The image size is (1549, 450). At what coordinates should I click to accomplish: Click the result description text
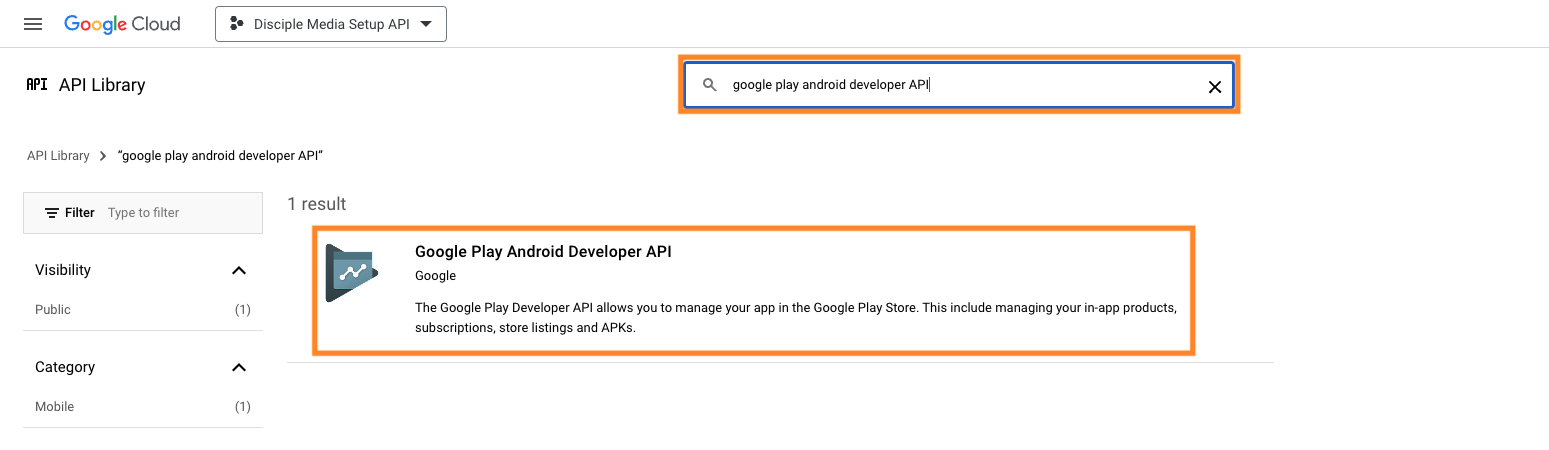pos(795,317)
